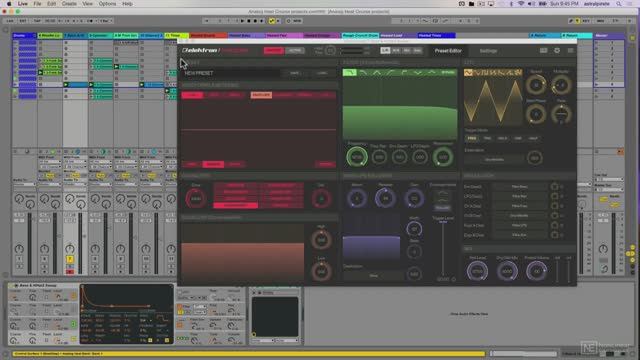
Task: Open the Options menu
Action: pyautogui.click(x=107, y=4)
